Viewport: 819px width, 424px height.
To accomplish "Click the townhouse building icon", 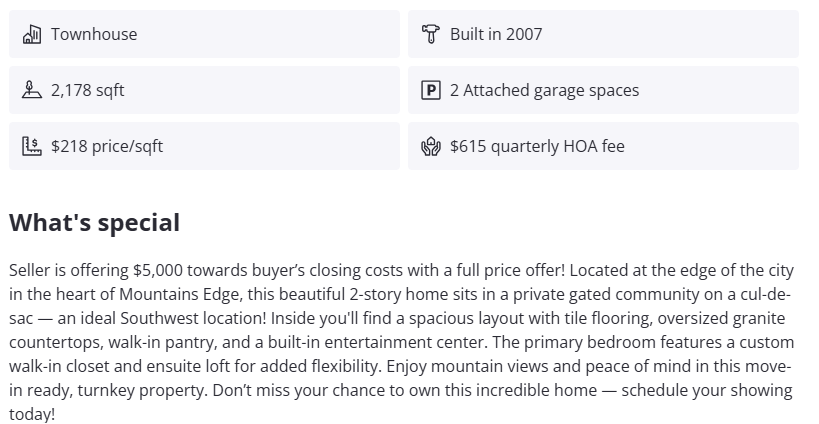I will point(31,34).
